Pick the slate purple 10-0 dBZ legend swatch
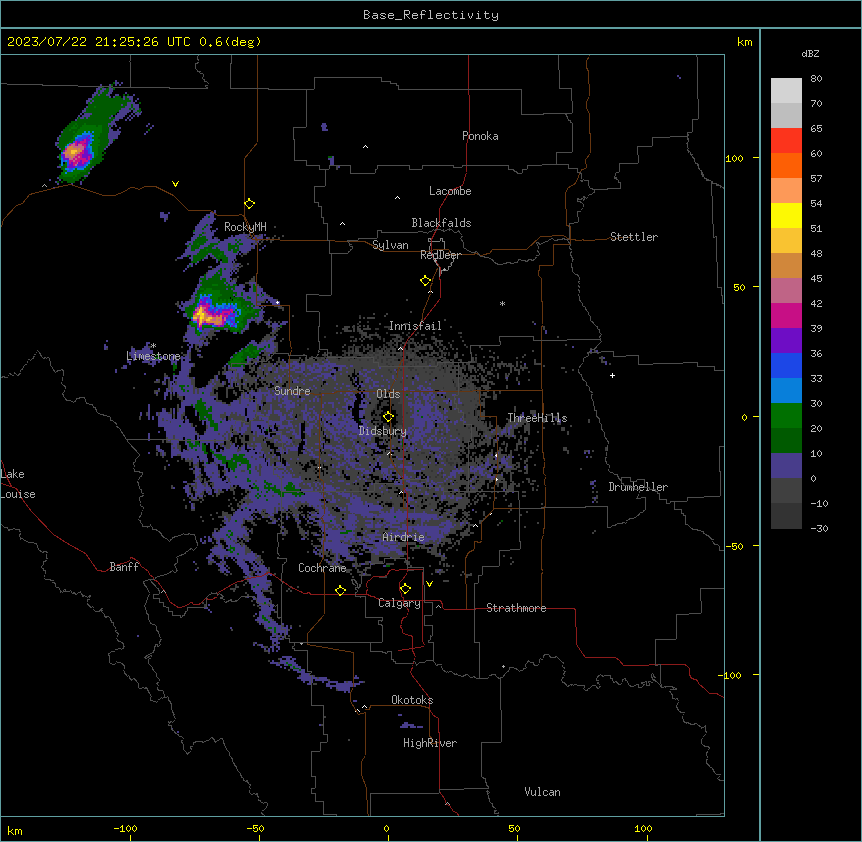The image size is (862, 842). (786, 466)
